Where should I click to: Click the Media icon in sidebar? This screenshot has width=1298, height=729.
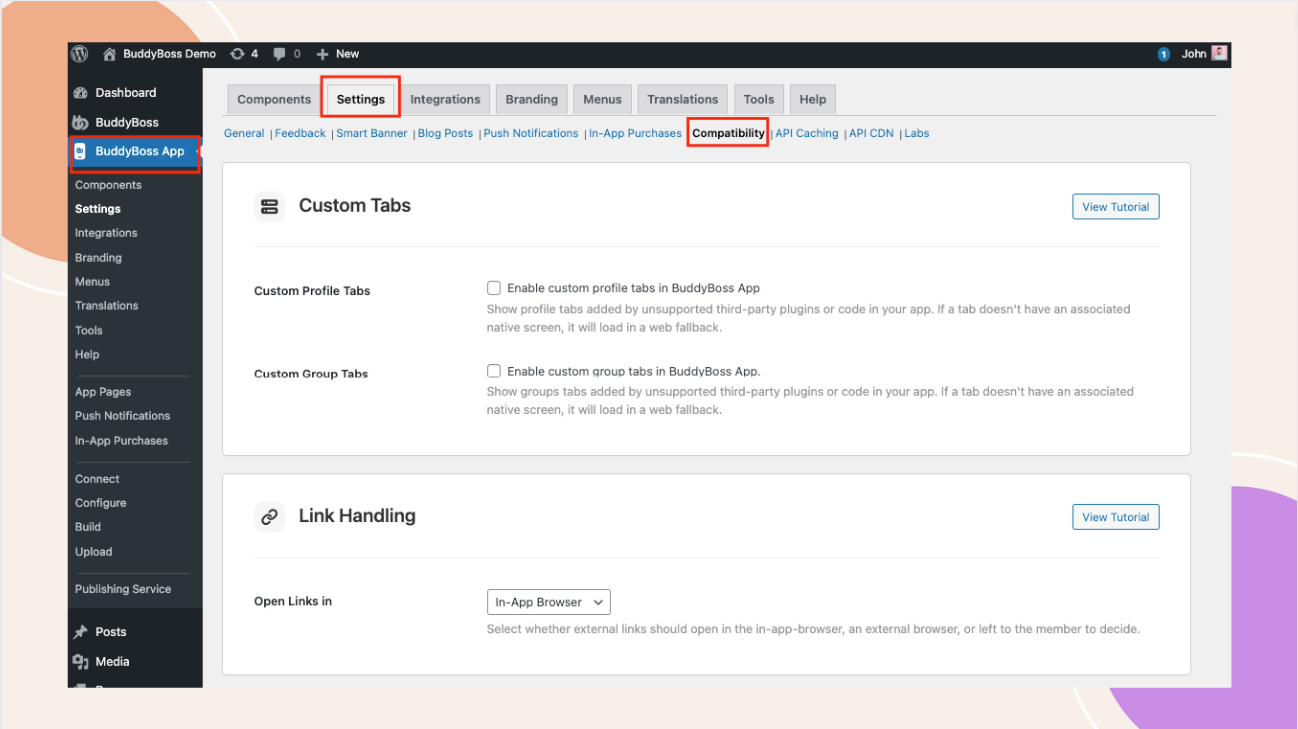[x=81, y=662]
